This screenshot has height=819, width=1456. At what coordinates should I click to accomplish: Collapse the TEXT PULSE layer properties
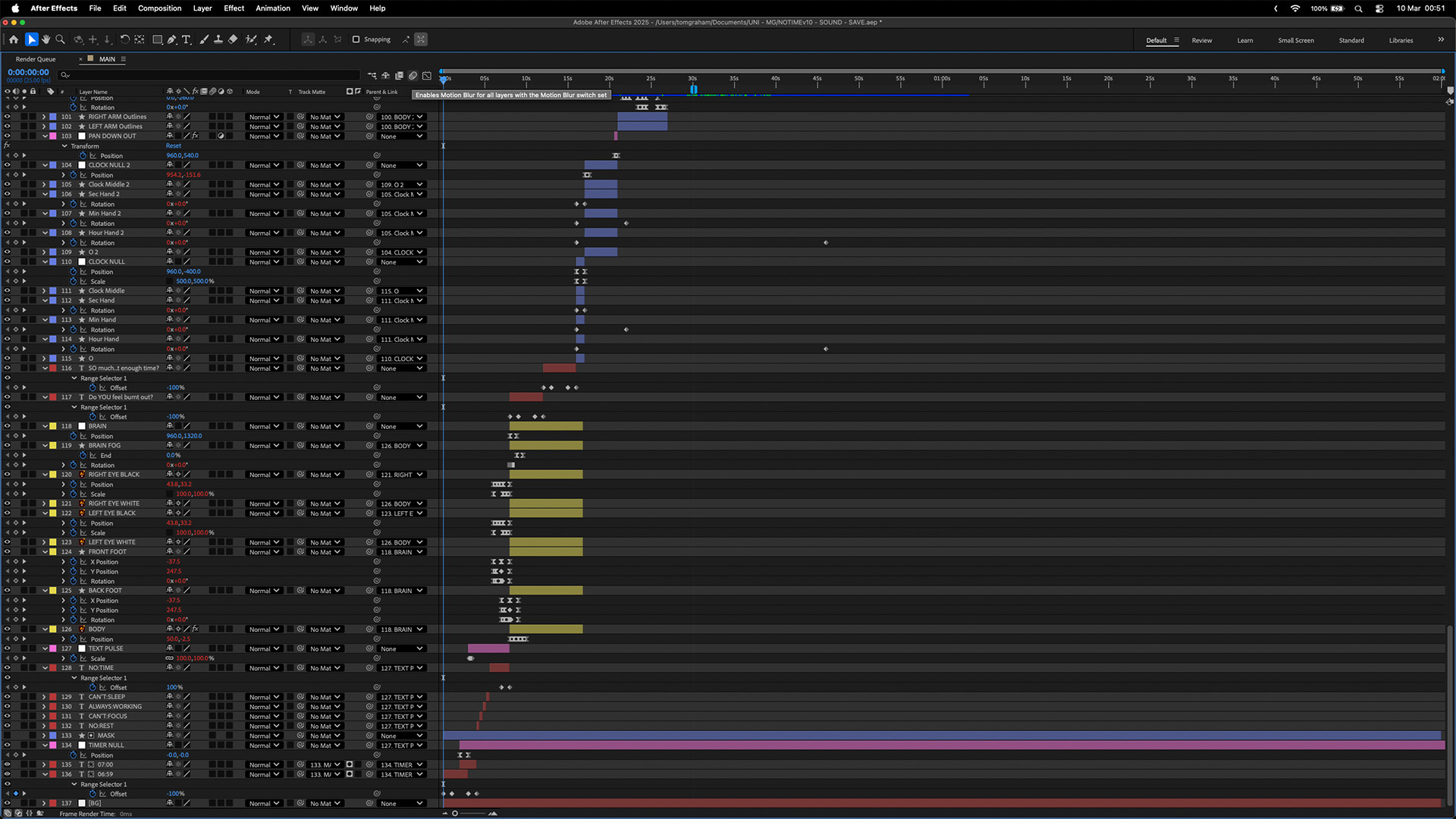pyautogui.click(x=45, y=649)
